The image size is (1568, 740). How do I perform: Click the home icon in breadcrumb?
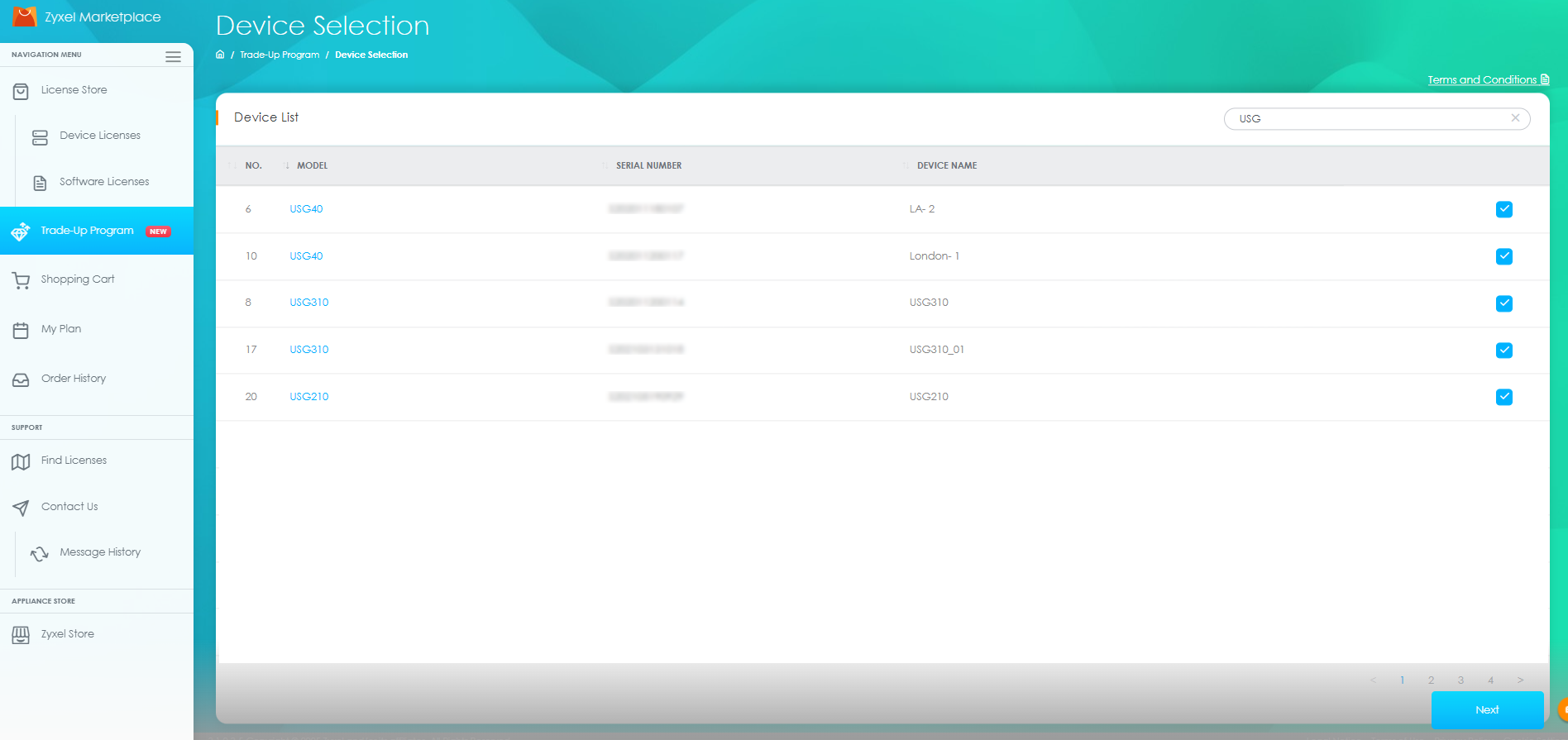(x=220, y=55)
